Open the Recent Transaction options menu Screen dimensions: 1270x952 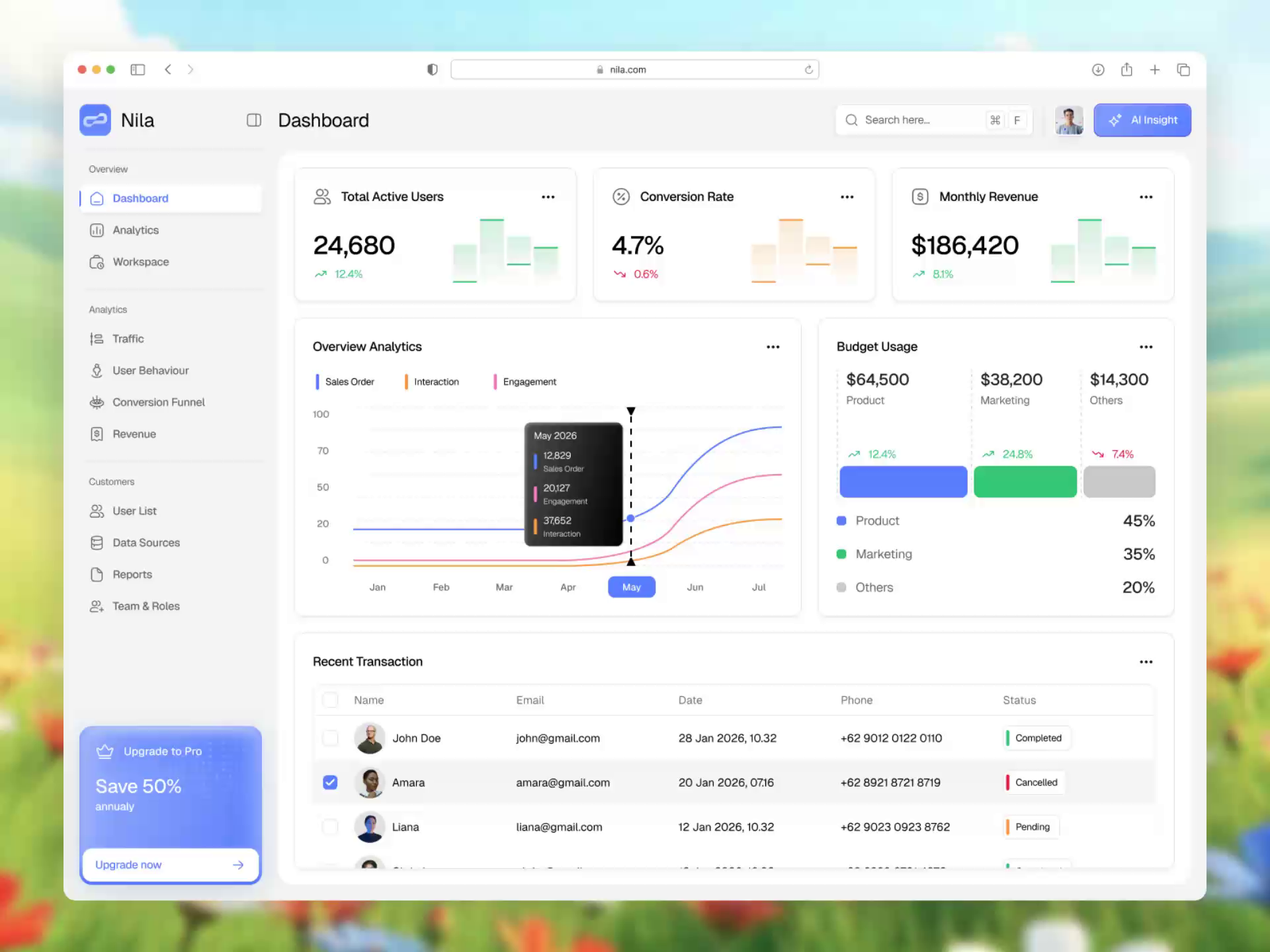(1146, 661)
